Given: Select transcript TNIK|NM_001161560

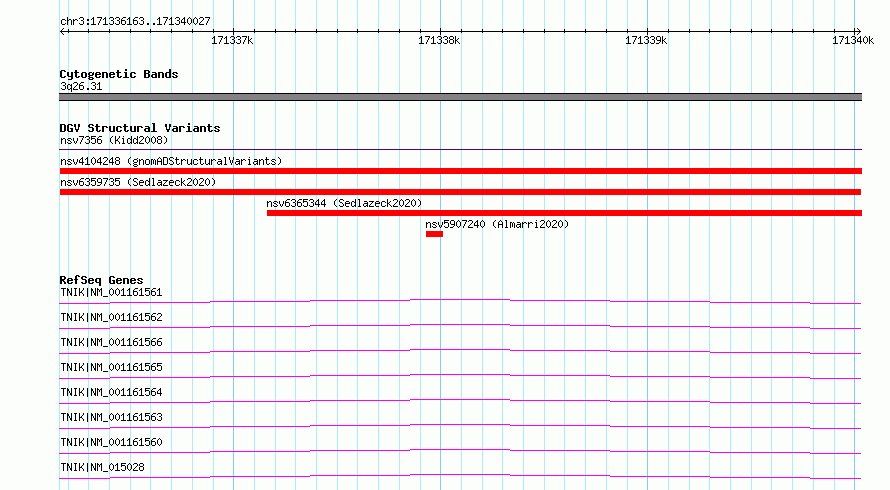Looking at the screenshot, I should point(111,442).
